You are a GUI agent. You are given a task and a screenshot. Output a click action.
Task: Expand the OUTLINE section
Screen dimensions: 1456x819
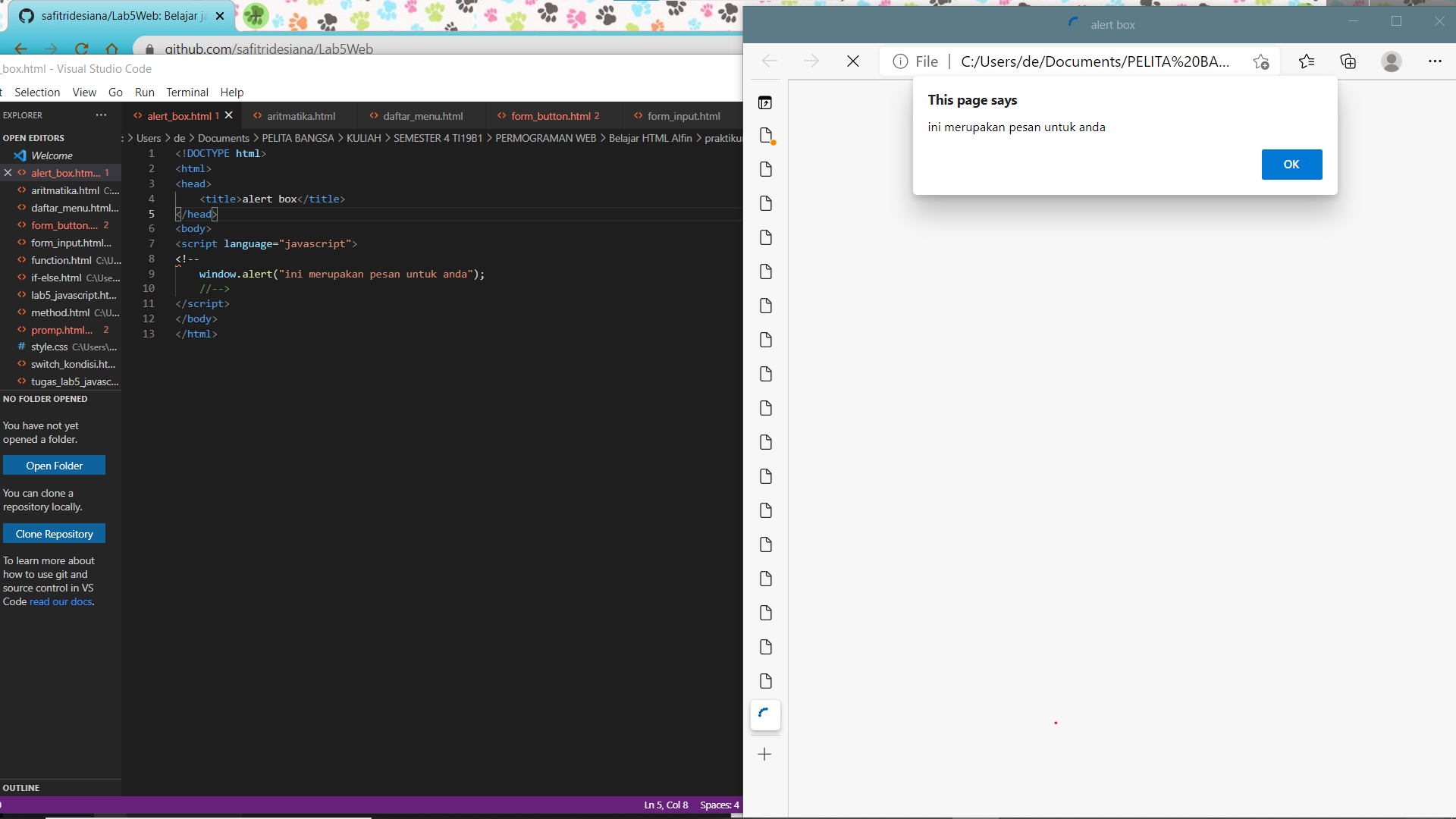(21, 788)
